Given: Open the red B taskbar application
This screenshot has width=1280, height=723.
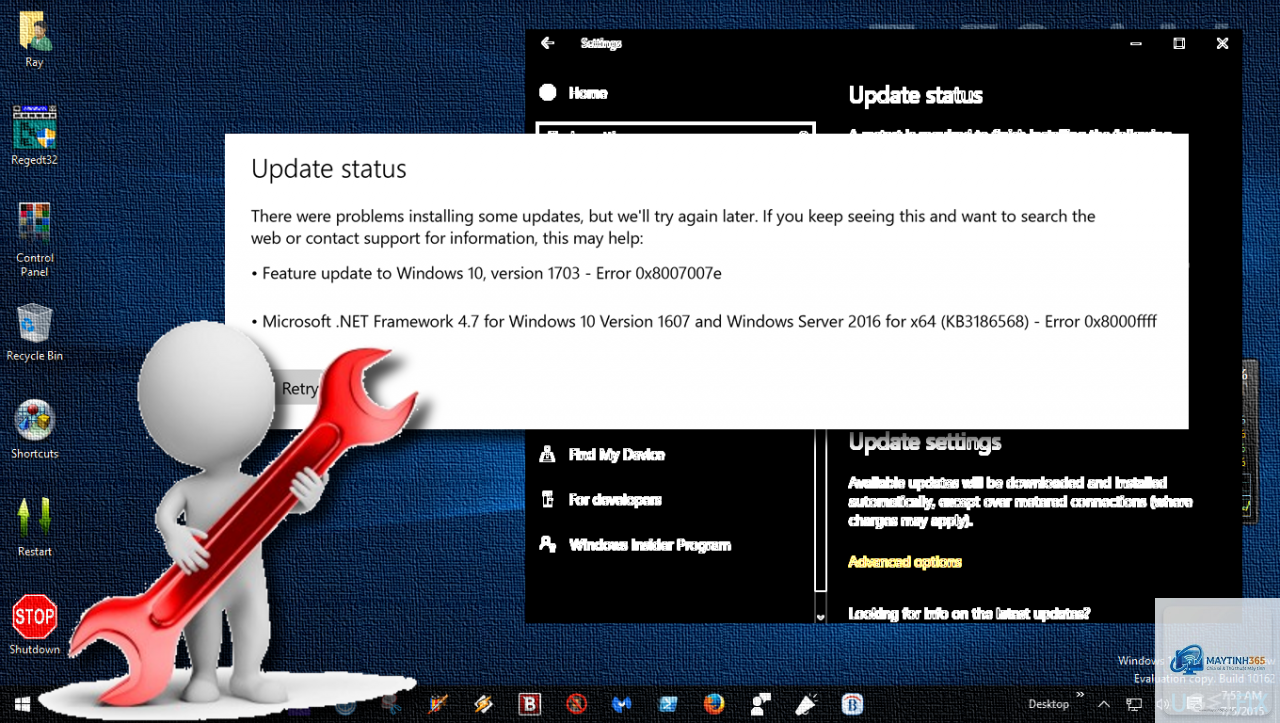Looking at the screenshot, I should [x=530, y=704].
